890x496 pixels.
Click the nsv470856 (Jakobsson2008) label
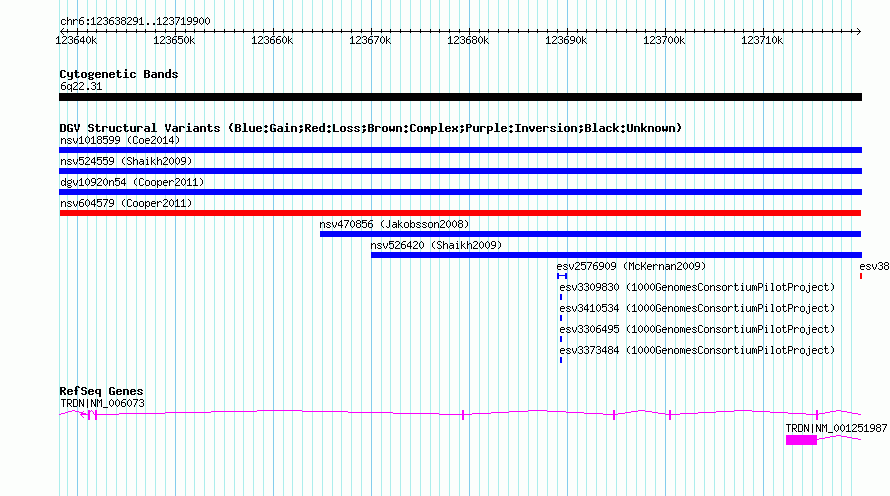(x=394, y=224)
